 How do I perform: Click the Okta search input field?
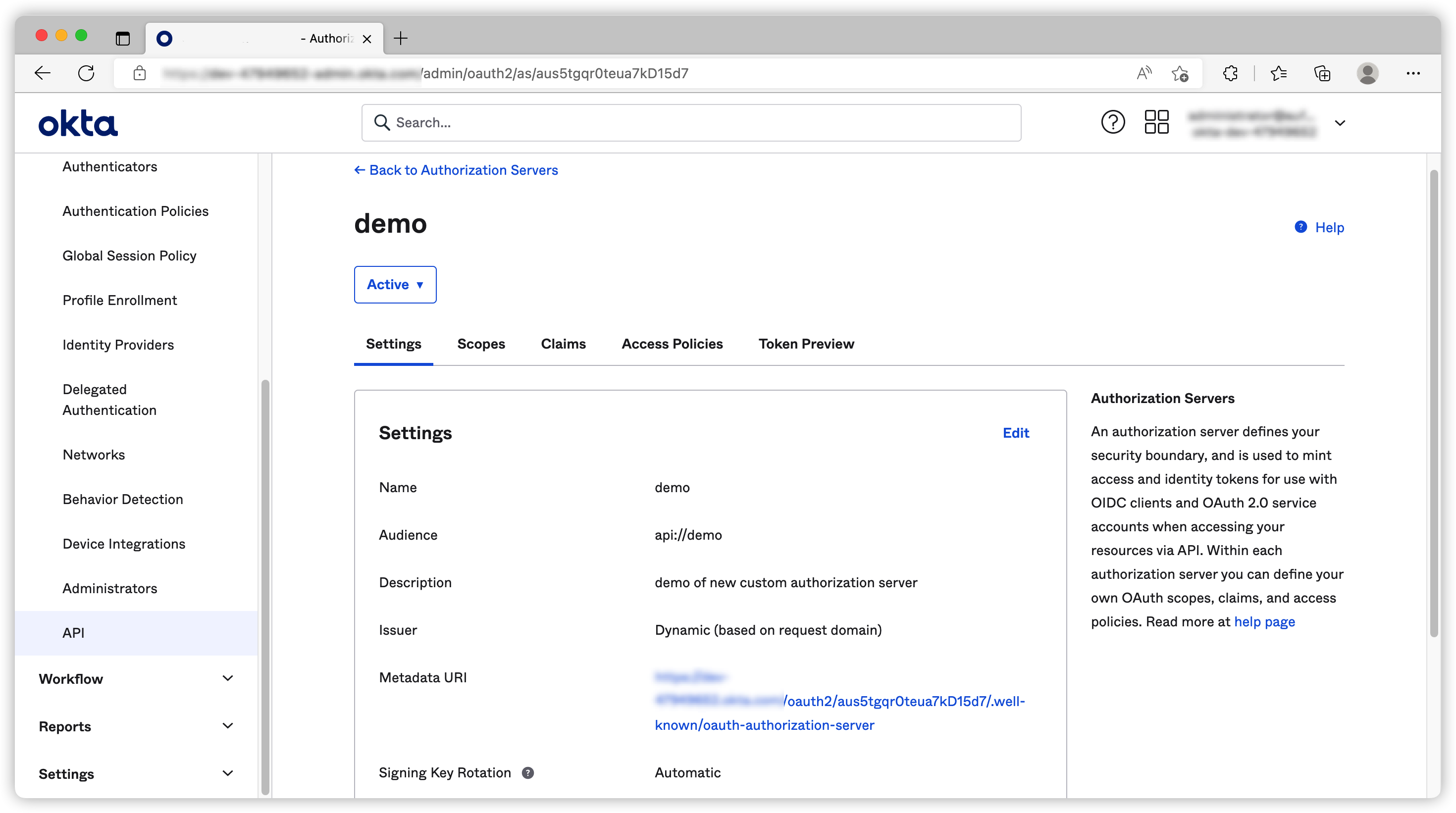(691, 123)
